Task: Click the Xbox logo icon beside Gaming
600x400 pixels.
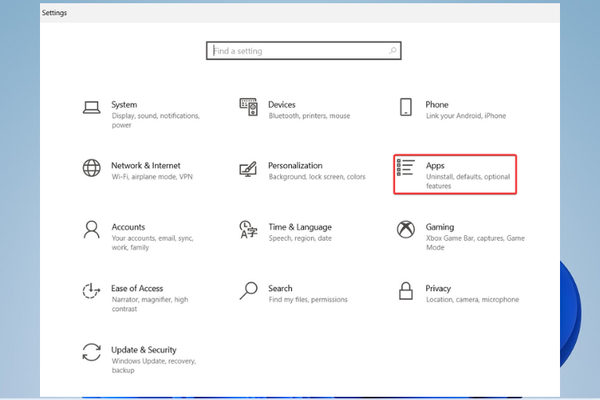Action: [406, 230]
